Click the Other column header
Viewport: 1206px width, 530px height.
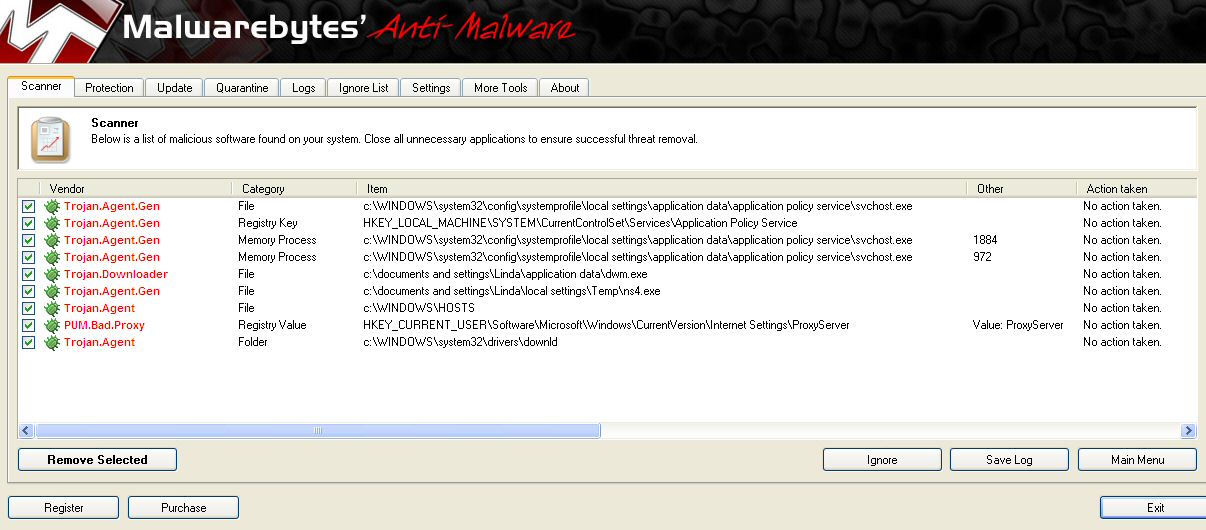pyautogui.click(x=1021, y=188)
